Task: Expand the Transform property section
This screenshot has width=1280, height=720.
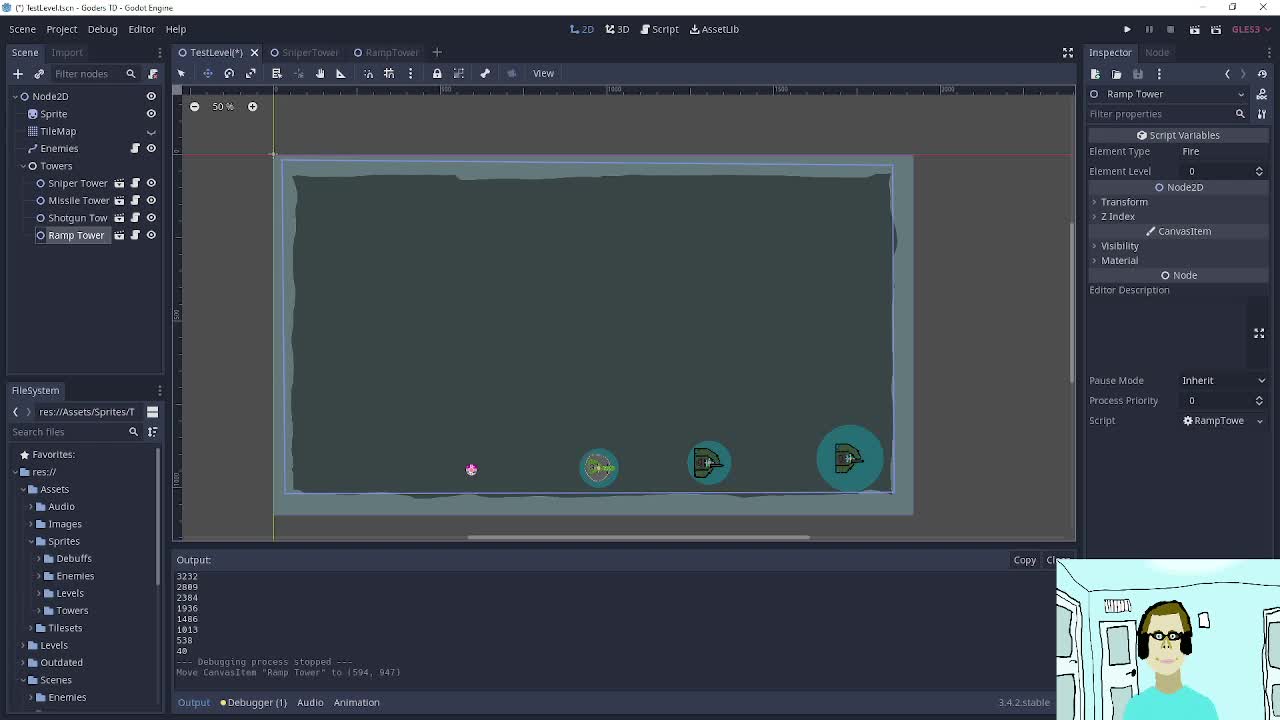Action: (1124, 202)
